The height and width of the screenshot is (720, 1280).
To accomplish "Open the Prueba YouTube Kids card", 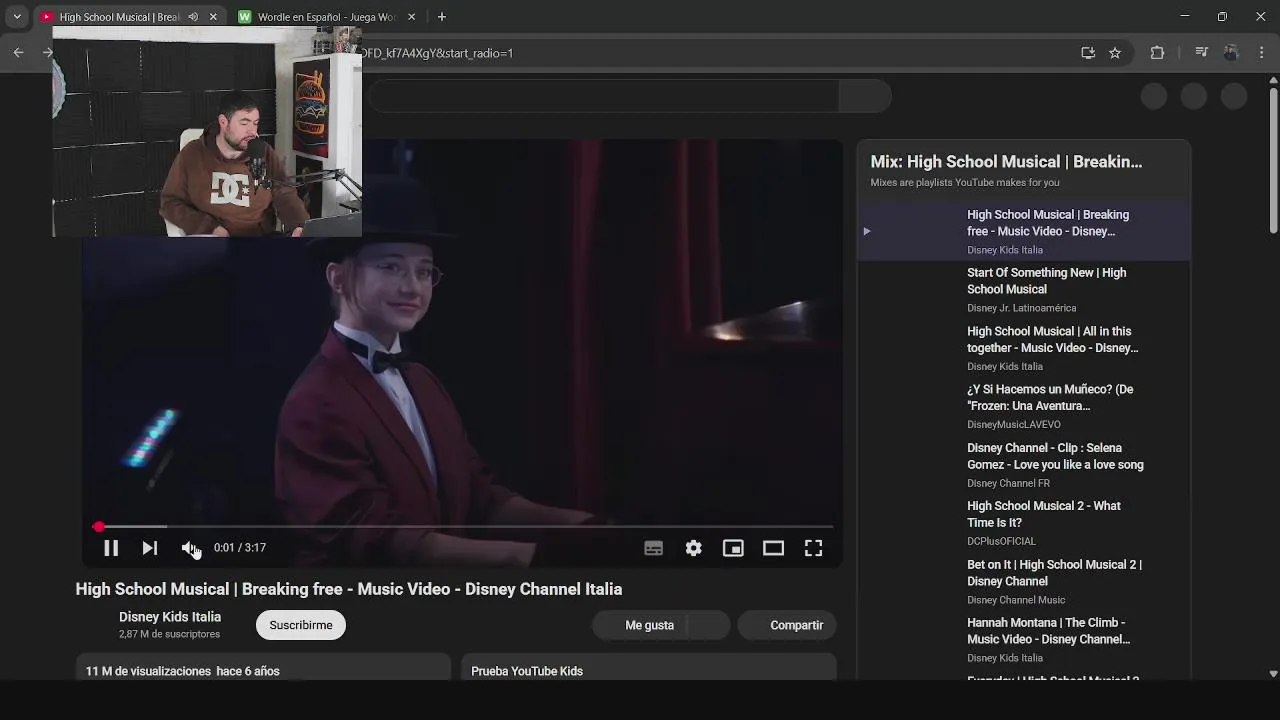I will point(648,668).
